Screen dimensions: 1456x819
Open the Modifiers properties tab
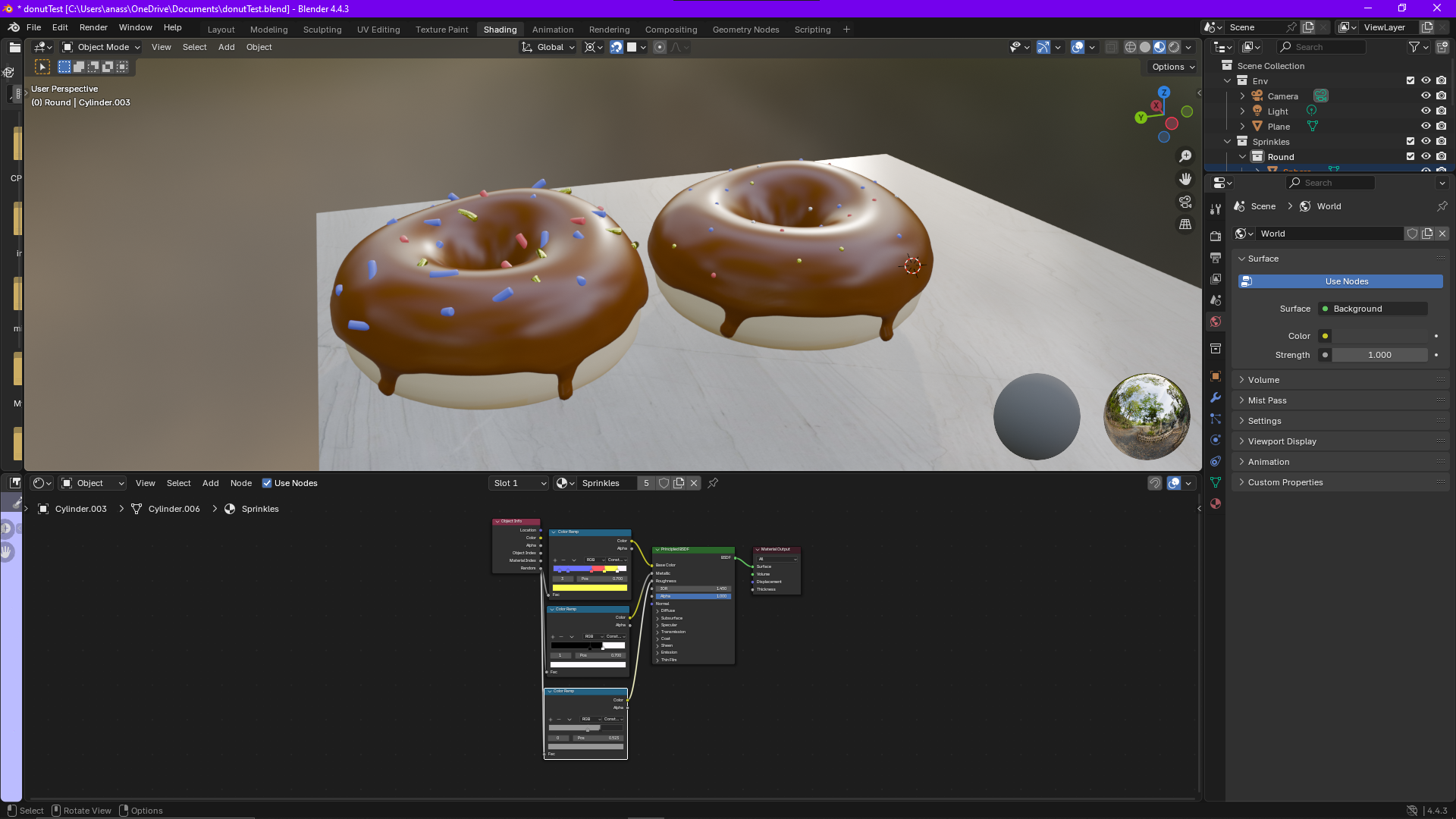(x=1216, y=397)
